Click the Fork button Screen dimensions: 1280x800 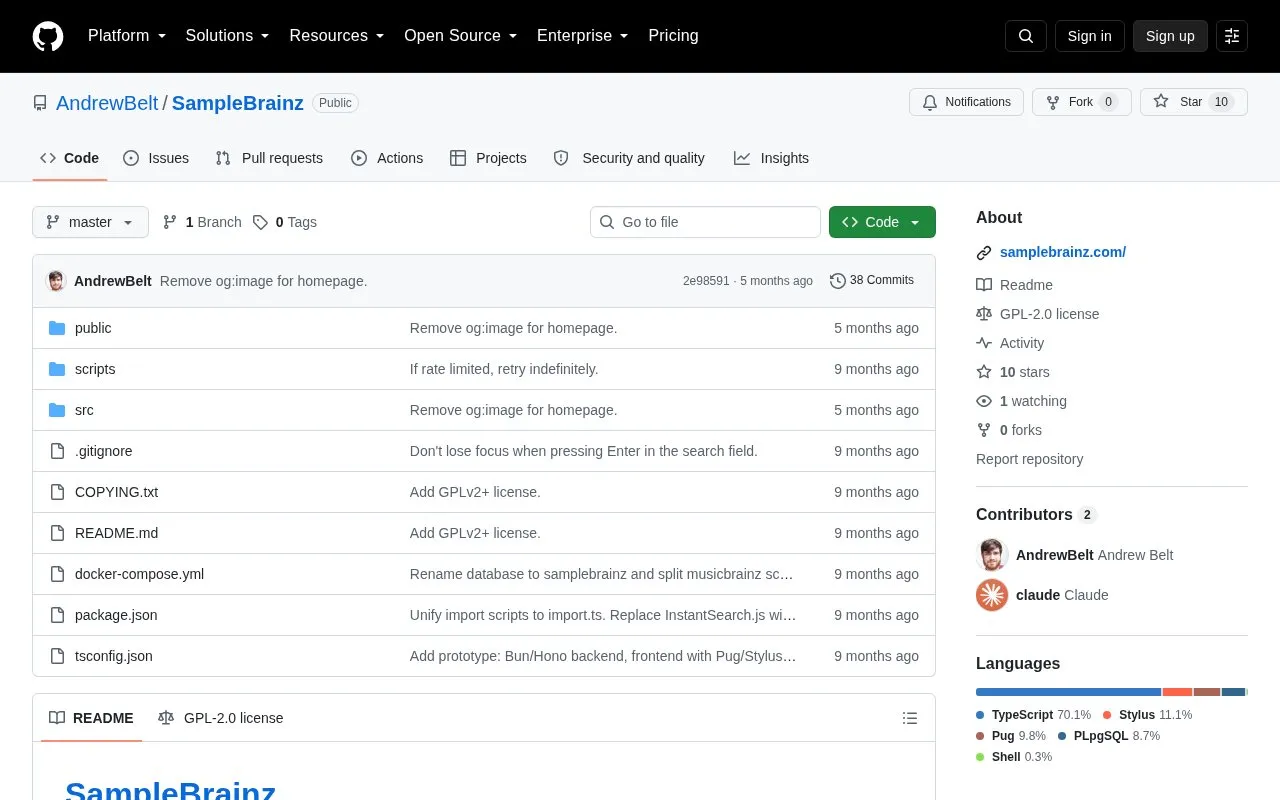coord(1082,102)
